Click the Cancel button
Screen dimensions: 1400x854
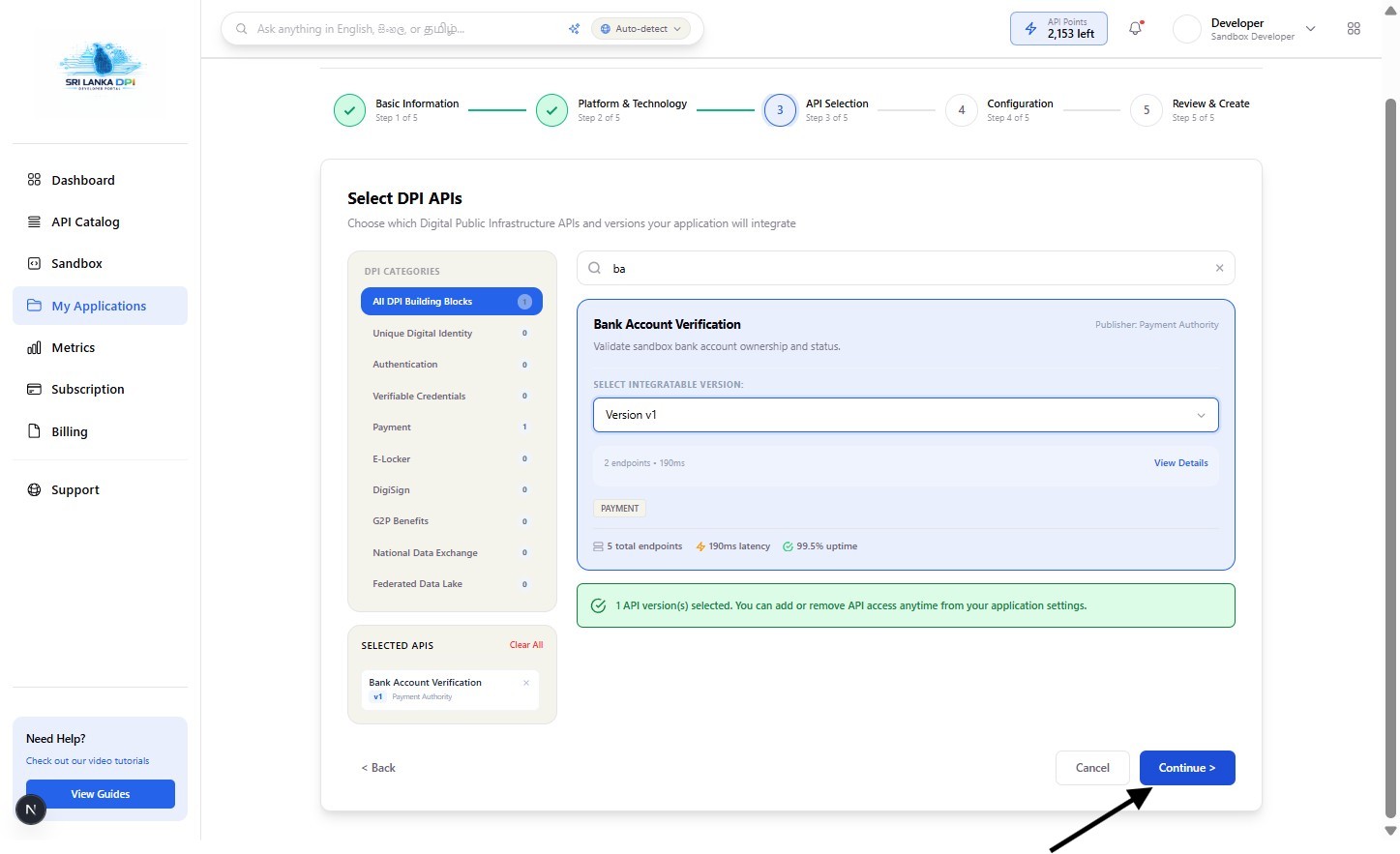[1092, 768]
